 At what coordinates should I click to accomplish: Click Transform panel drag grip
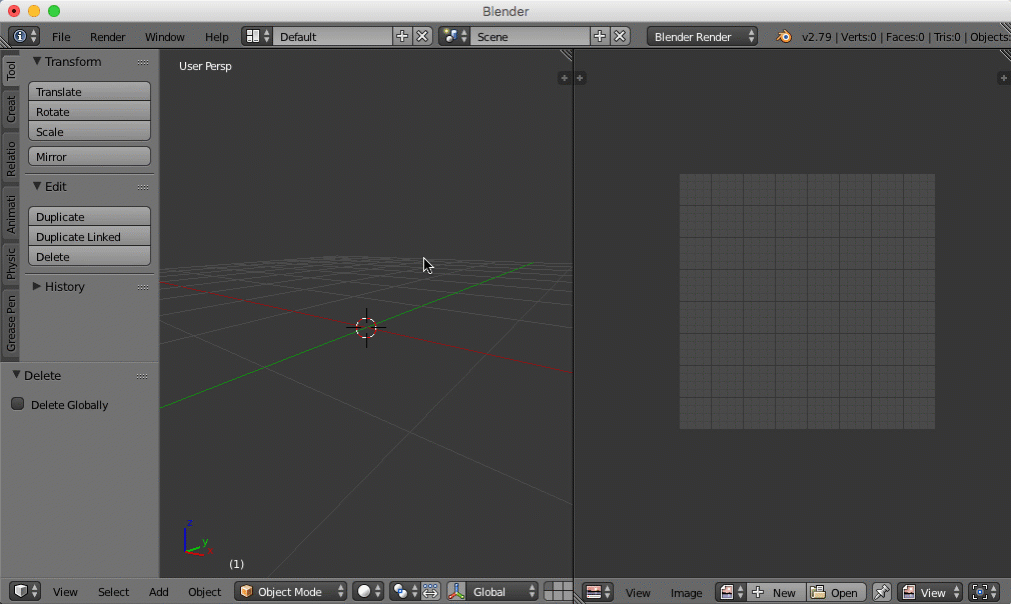tap(142, 63)
